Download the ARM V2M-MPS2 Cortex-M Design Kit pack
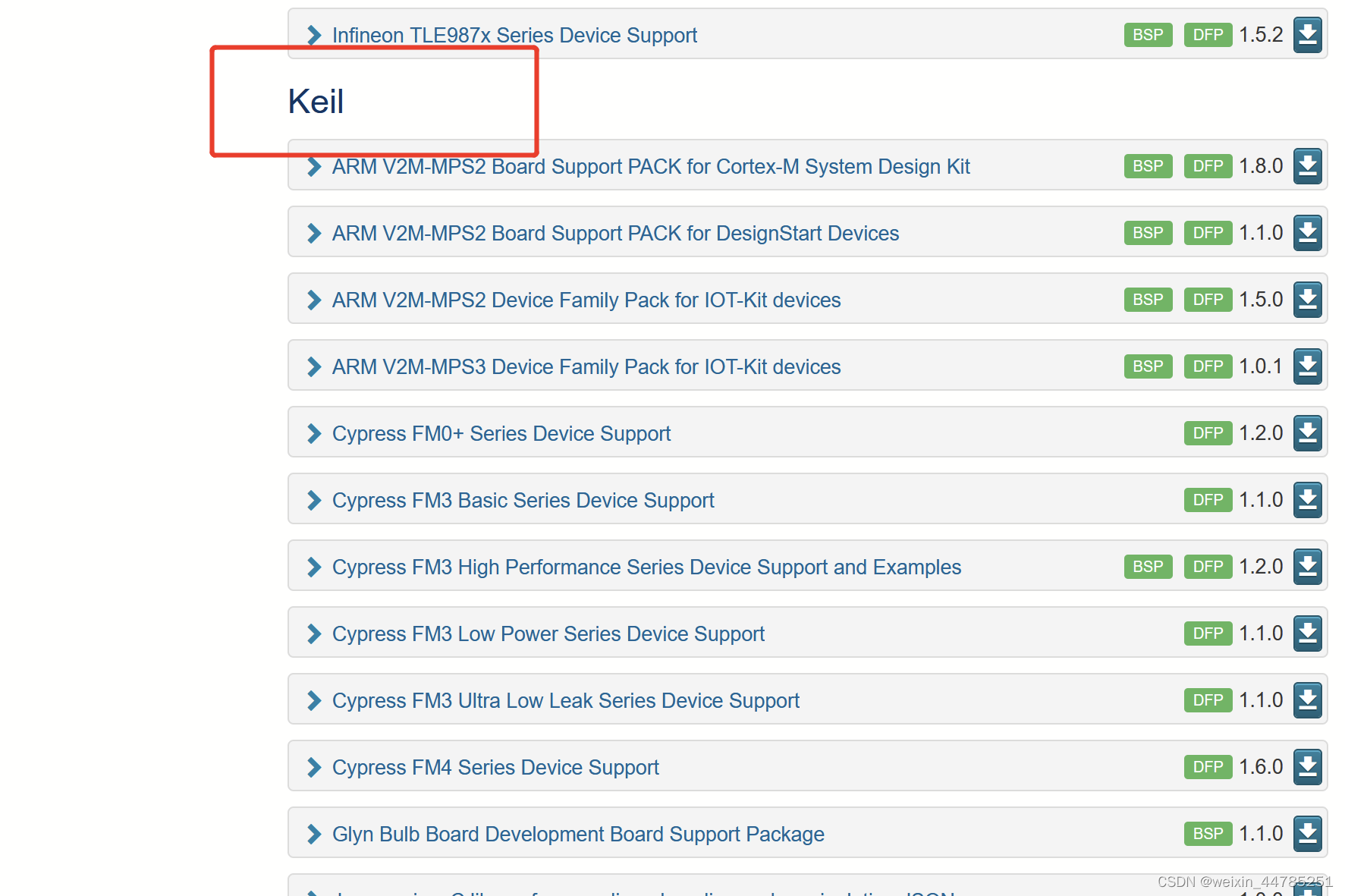Viewport: 1345px width, 896px height. tap(1307, 165)
